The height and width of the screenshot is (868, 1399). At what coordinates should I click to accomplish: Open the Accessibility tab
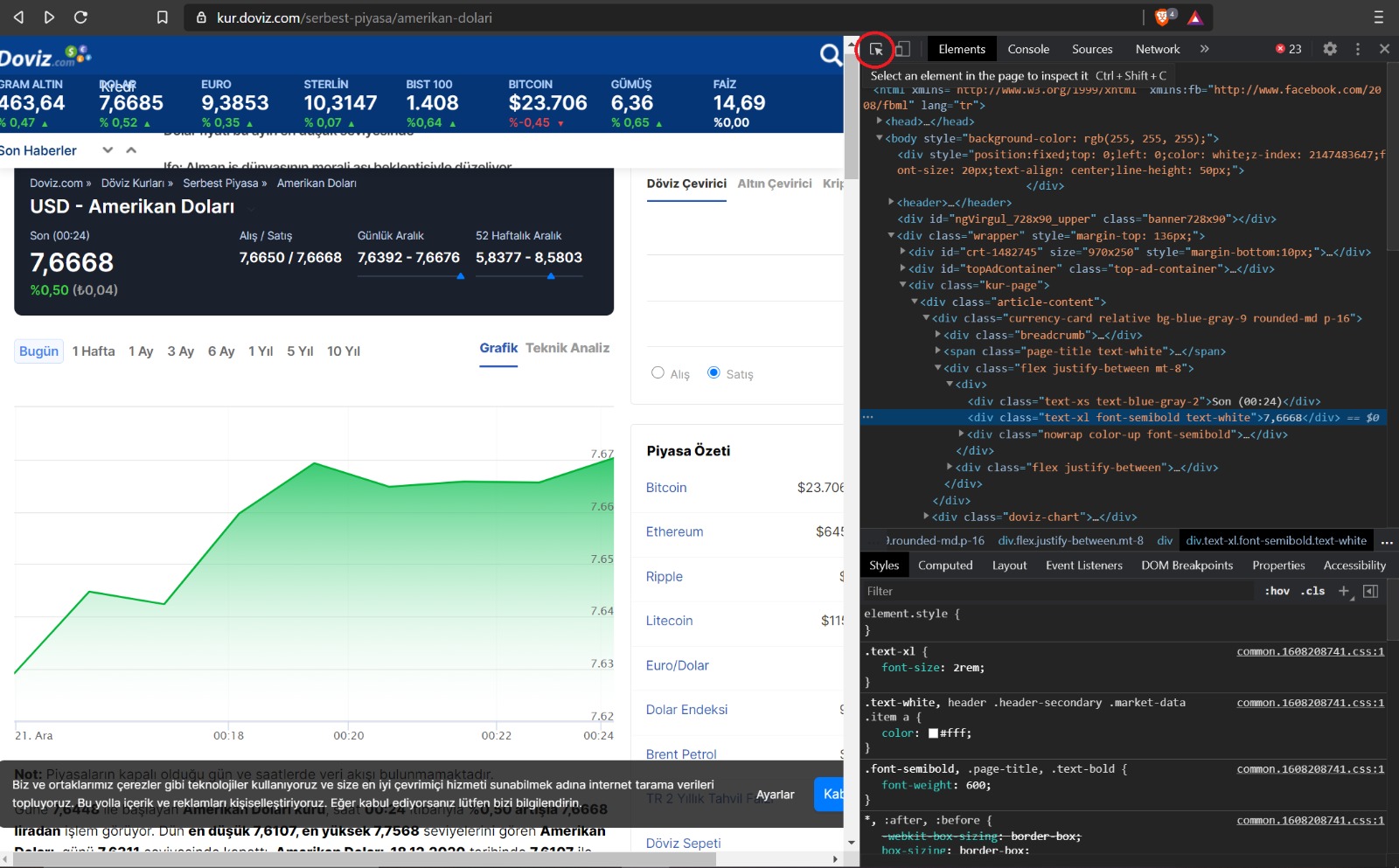point(1354,566)
